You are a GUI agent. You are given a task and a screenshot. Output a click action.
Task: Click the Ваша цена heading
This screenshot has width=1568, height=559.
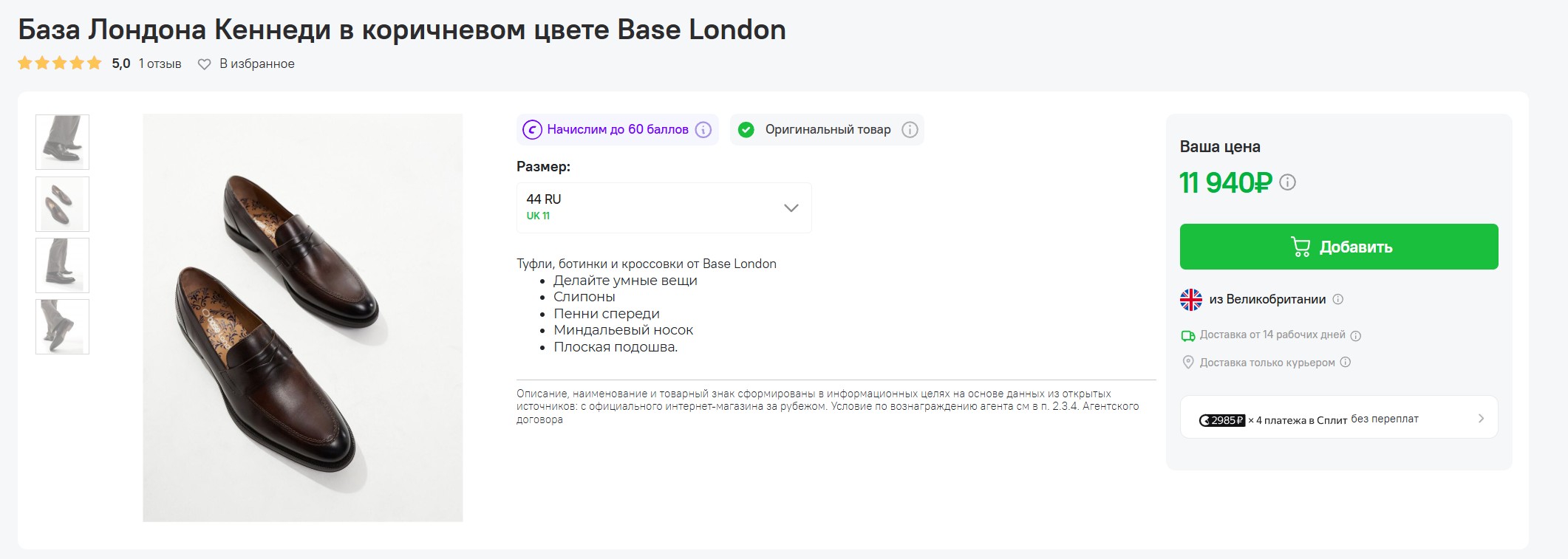[x=1220, y=147]
